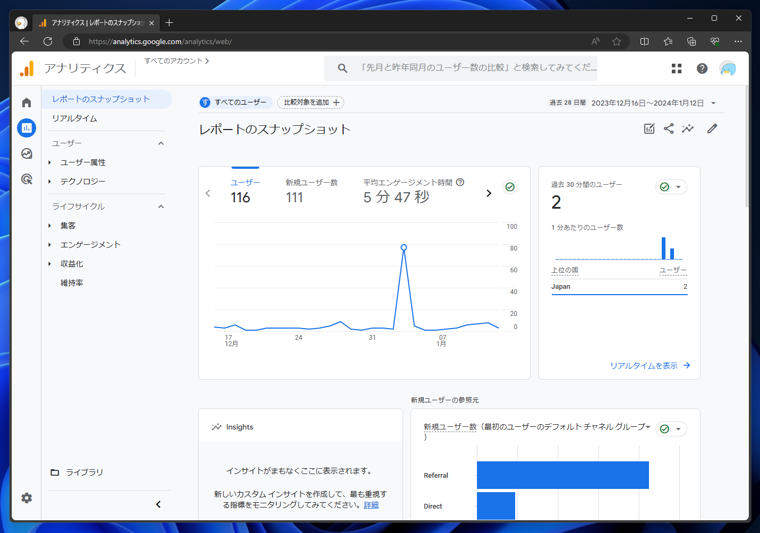Click the read aloud icon in address bar
The width and height of the screenshot is (760, 533).
pos(596,42)
